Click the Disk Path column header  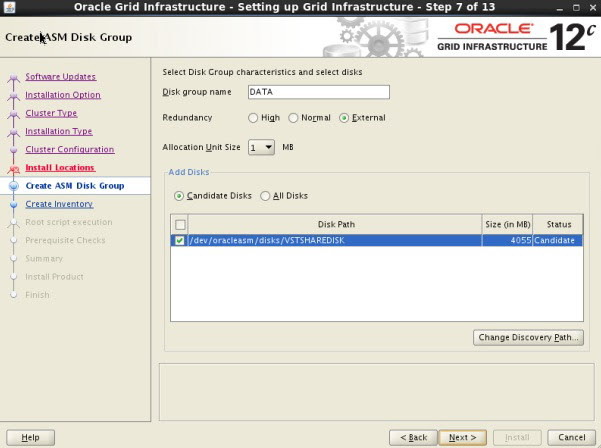[336, 225]
